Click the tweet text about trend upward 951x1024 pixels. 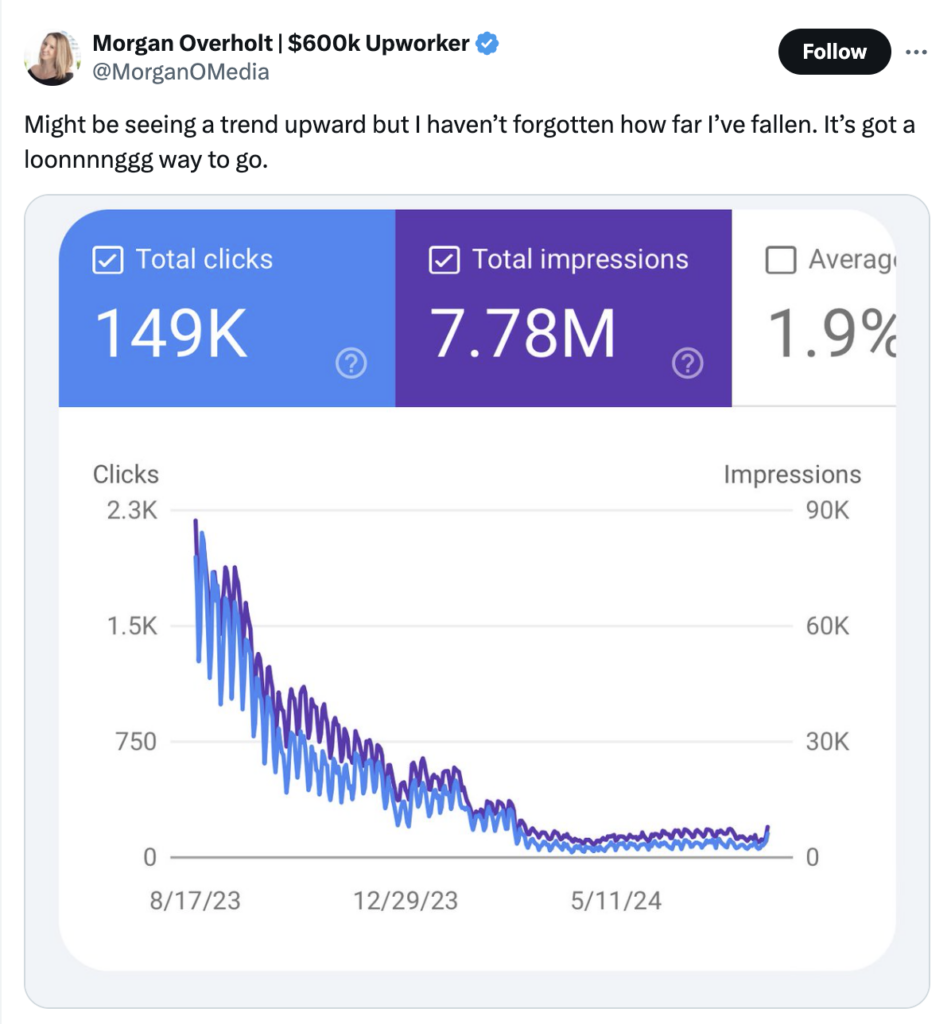[468, 142]
